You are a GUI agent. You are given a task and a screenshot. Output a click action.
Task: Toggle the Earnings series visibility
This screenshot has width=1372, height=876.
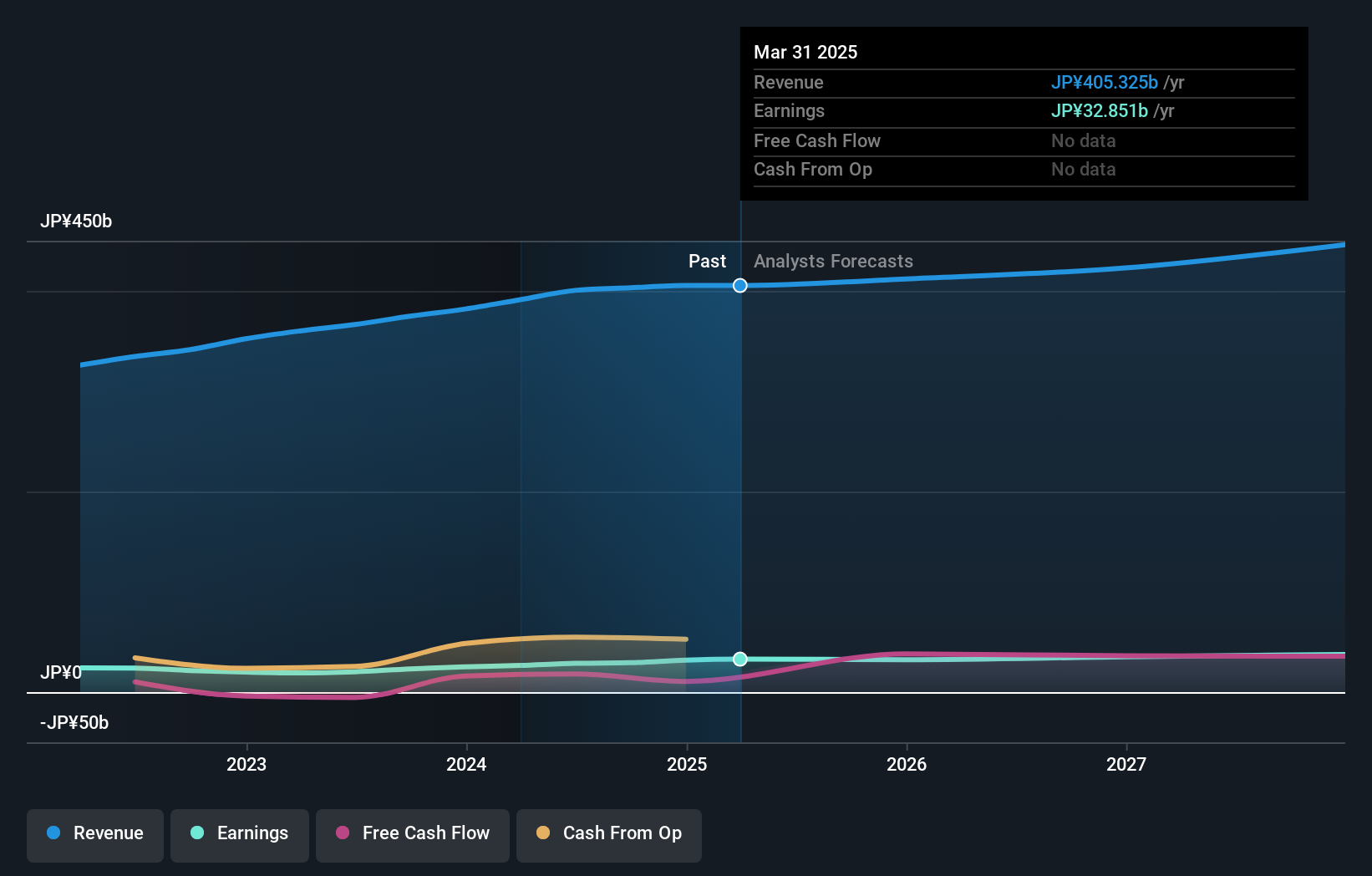tap(240, 834)
